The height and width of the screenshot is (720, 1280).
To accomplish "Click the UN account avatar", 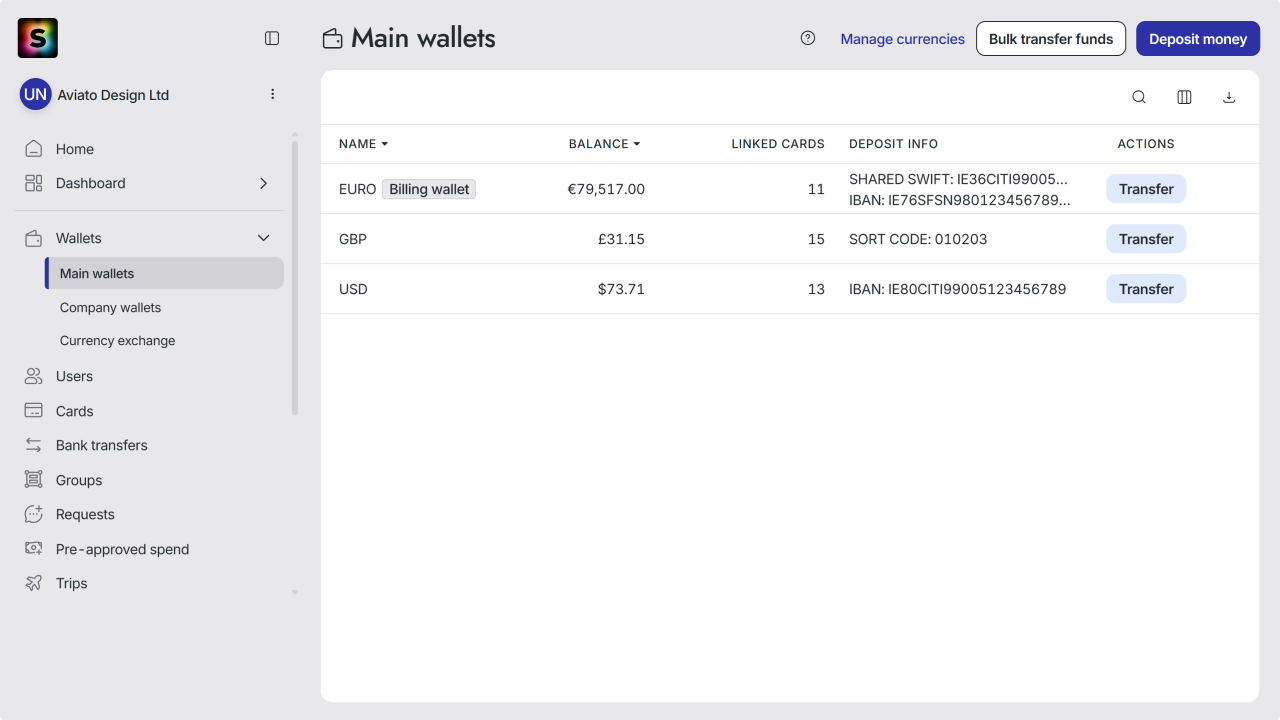I will (35, 95).
